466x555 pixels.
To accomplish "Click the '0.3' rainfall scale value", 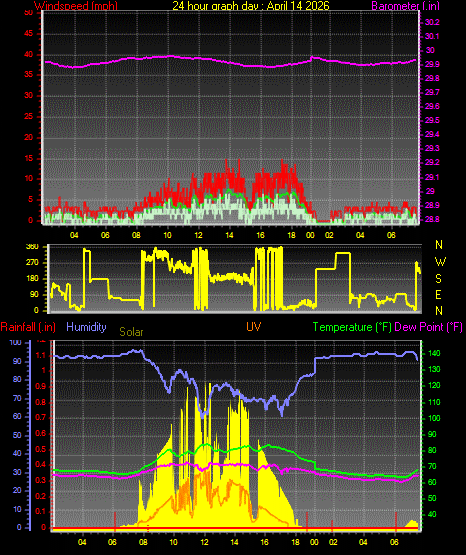I will coord(41,481).
